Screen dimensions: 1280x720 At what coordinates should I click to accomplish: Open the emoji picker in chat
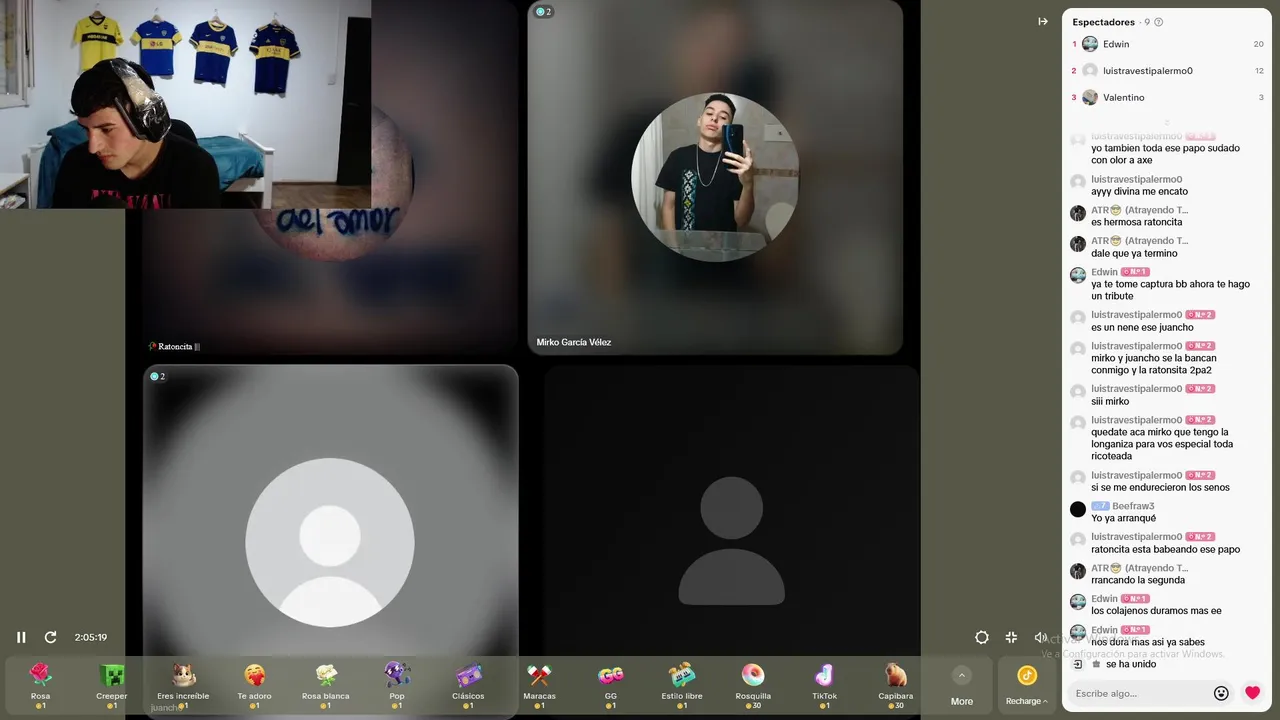(x=1221, y=693)
